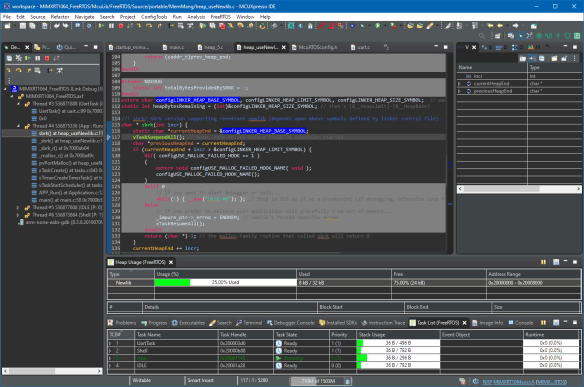Click the red Terminate button in main toolbar
584x387 pixels.
pyautogui.click(x=121, y=26)
